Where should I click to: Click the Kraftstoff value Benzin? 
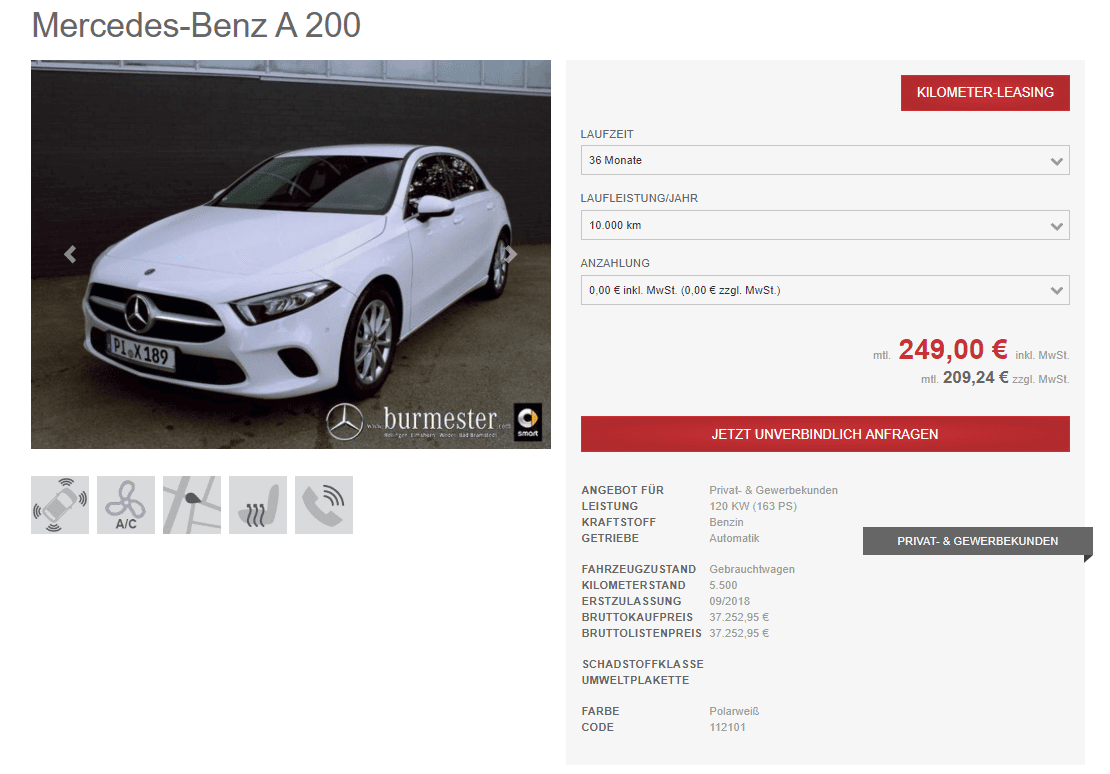point(726,522)
